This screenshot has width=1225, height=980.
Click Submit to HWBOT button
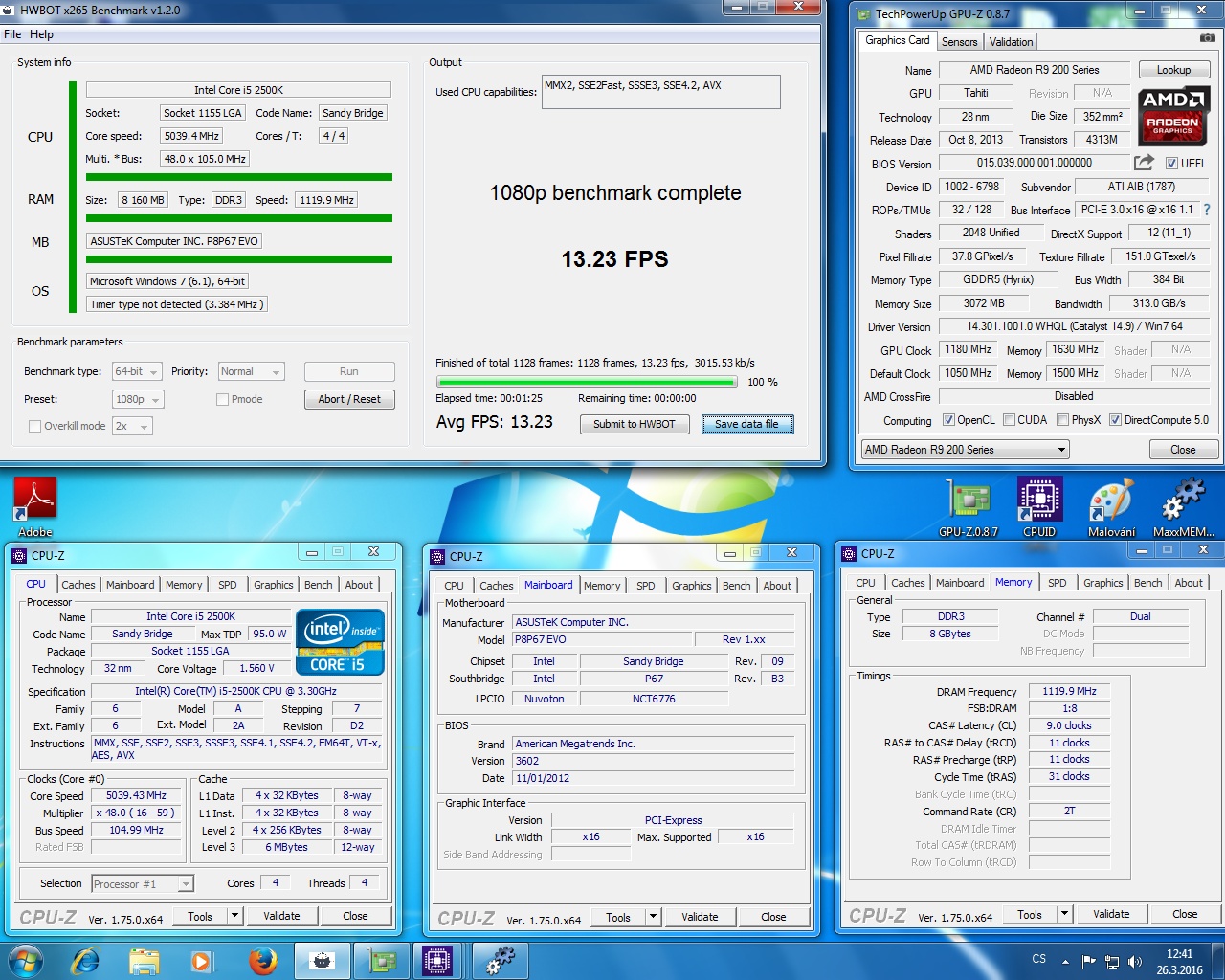point(635,424)
